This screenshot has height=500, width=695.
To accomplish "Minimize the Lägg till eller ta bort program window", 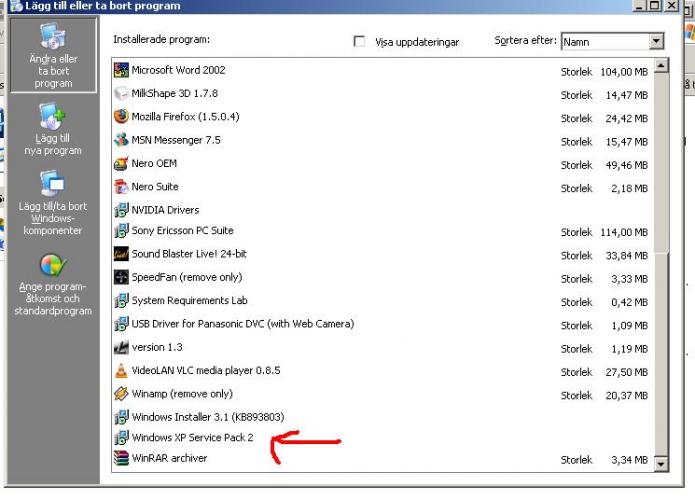I will [640, 6].
